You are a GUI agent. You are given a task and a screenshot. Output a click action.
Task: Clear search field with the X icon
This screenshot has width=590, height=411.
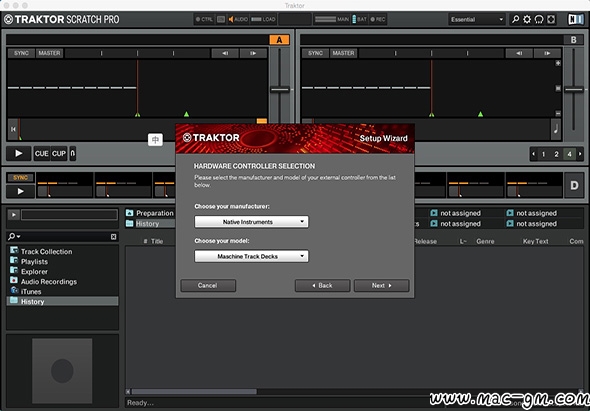click(x=114, y=236)
